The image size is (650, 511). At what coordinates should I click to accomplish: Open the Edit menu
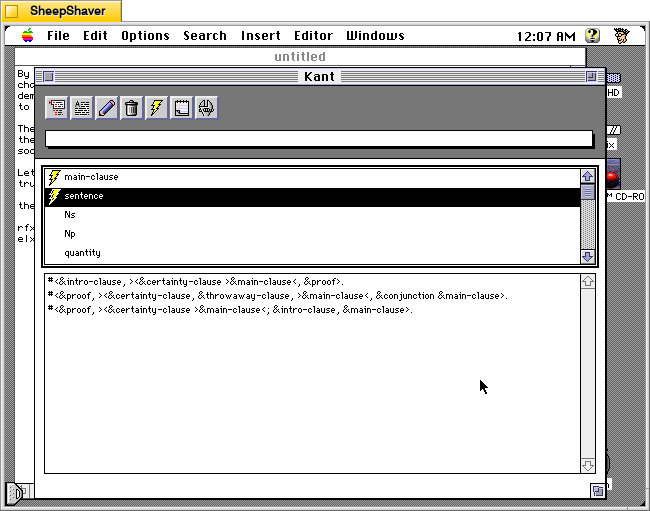coord(95,36)
